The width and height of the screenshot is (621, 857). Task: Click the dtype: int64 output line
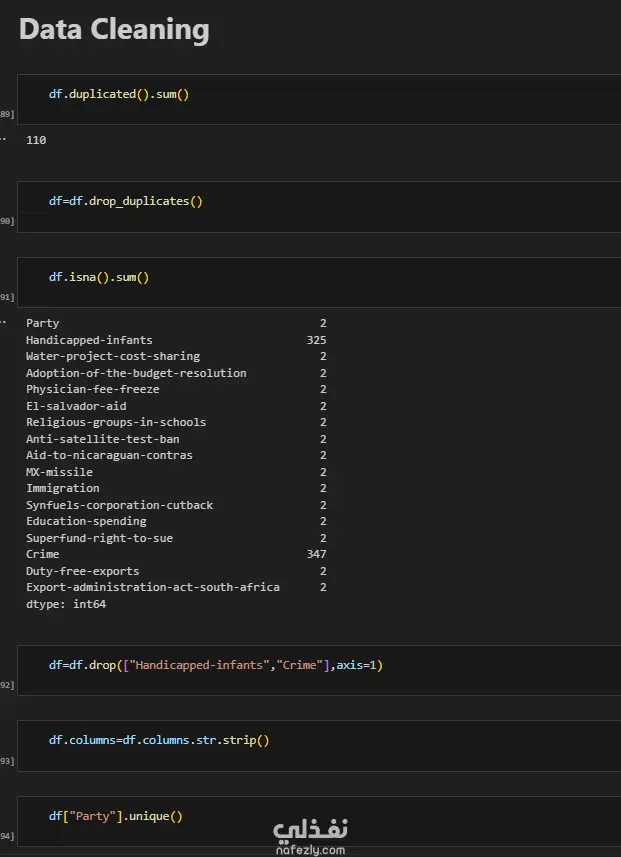(66, 604)
